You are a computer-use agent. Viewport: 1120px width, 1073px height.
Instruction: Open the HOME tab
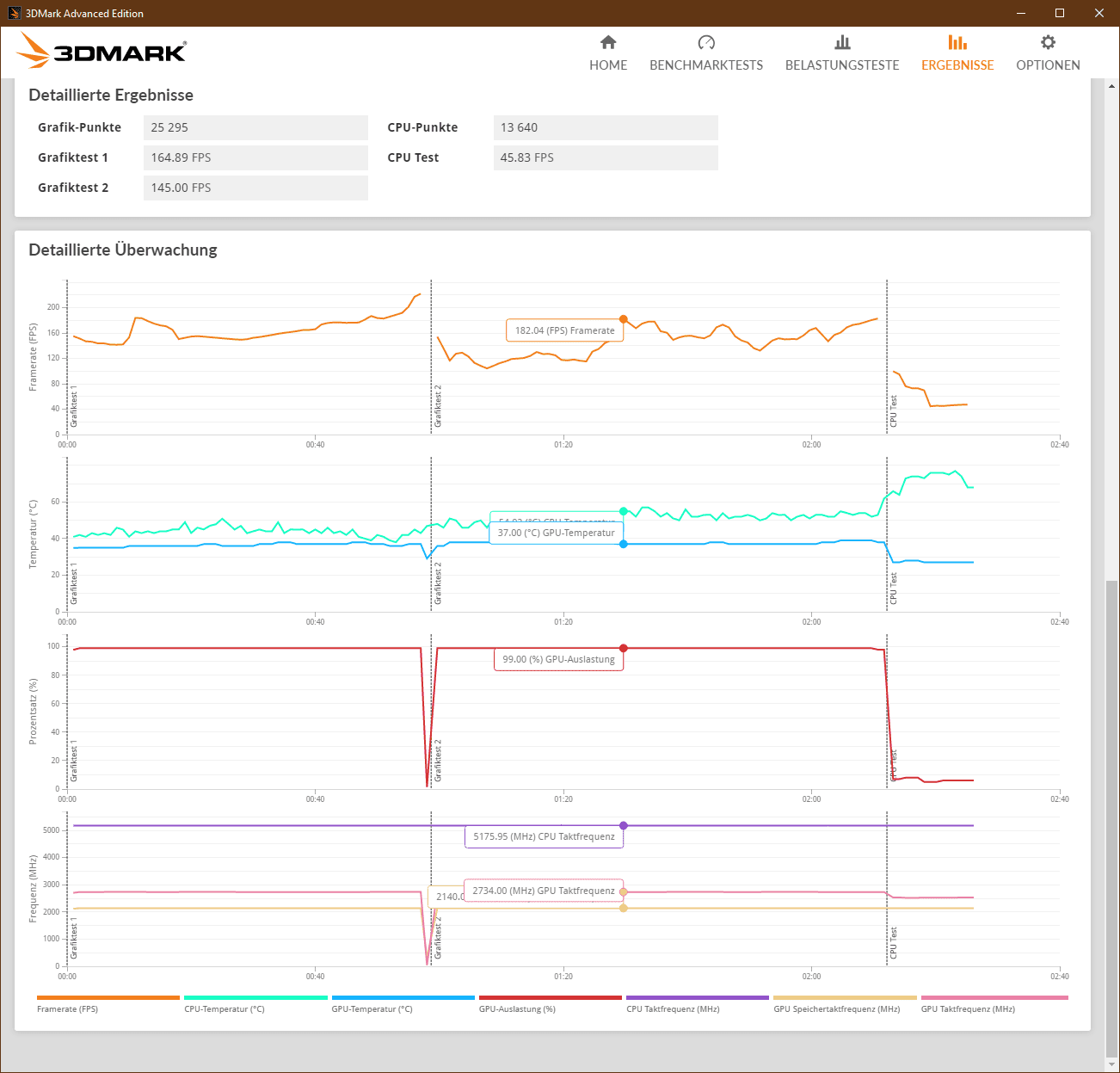click(x=608, y=53)
